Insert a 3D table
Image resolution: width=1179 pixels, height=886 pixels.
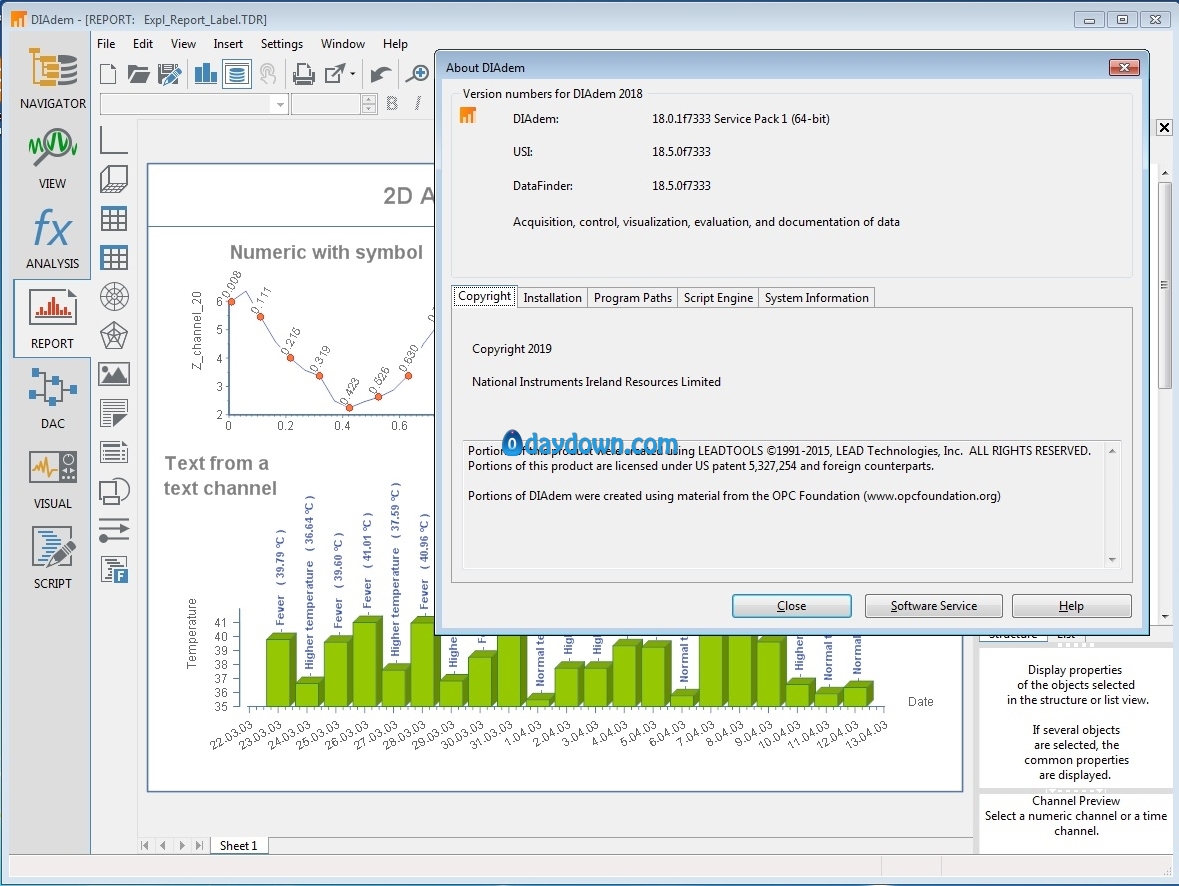point(114,258)
